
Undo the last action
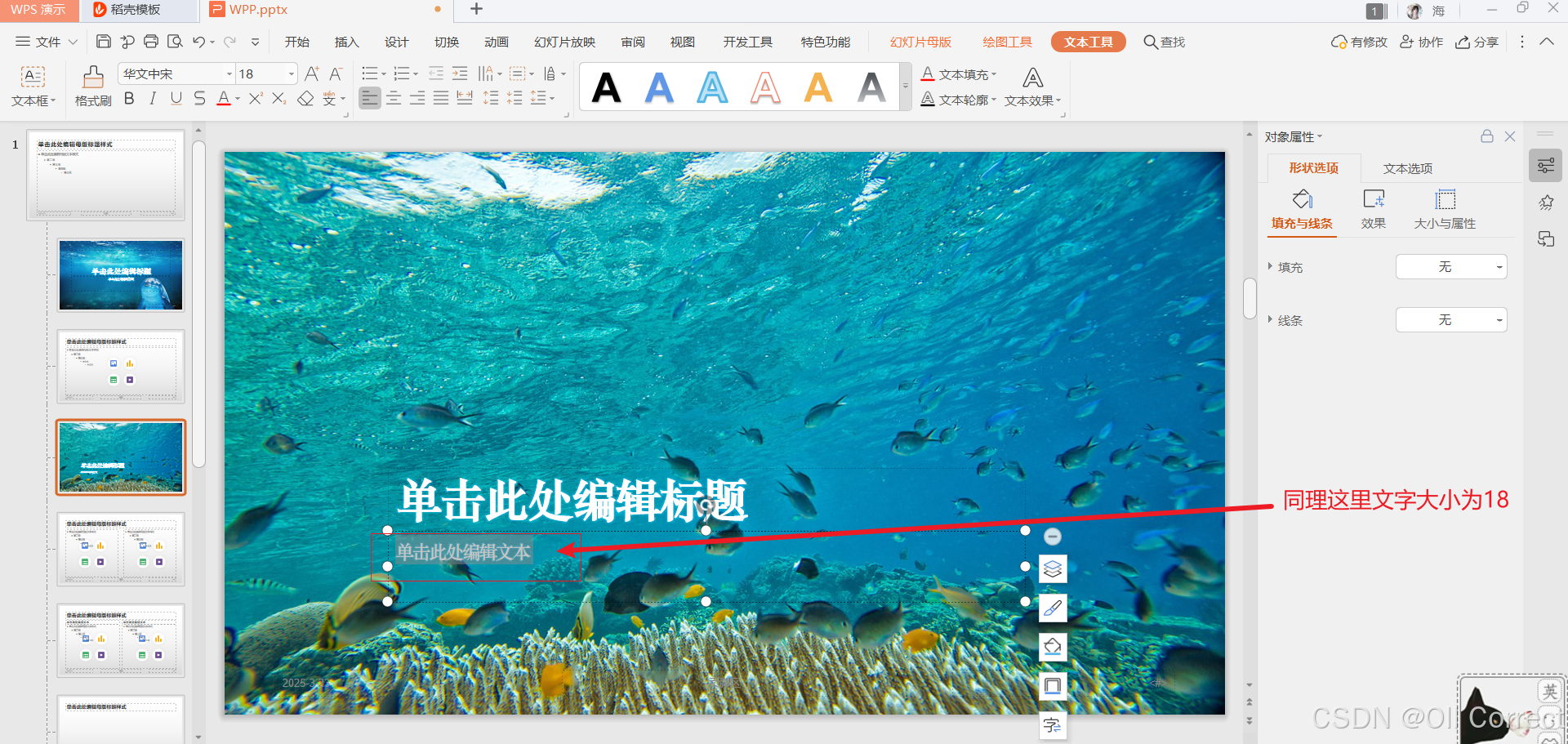point(198,42)
